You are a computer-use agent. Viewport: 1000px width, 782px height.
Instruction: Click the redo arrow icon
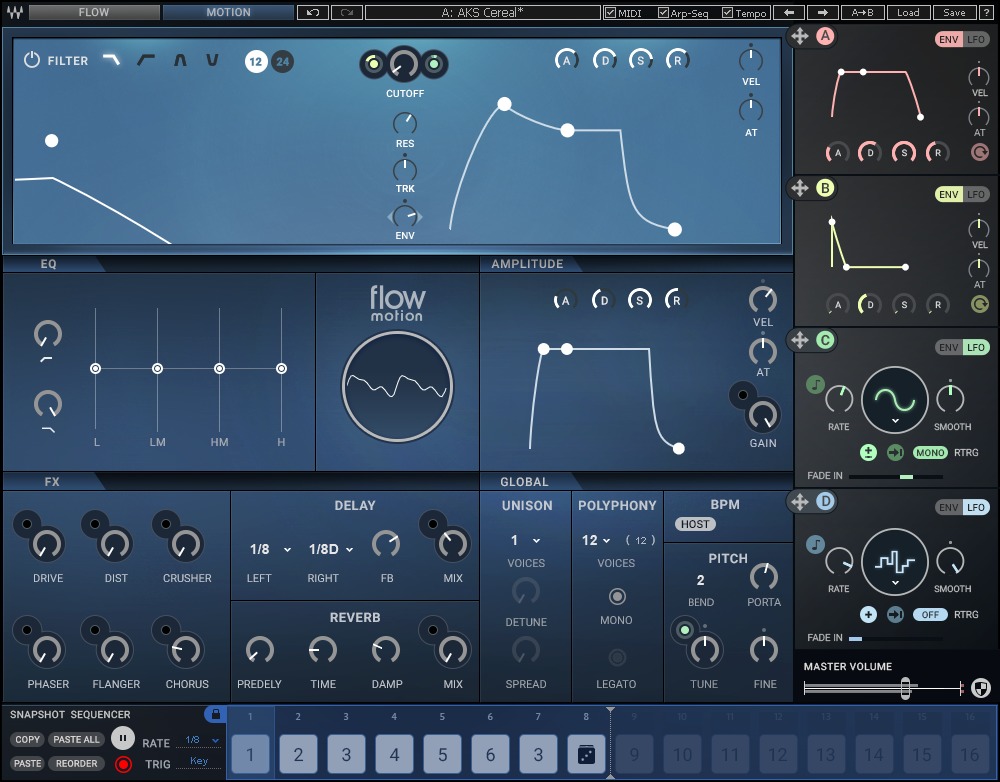[x=347, y=12]
